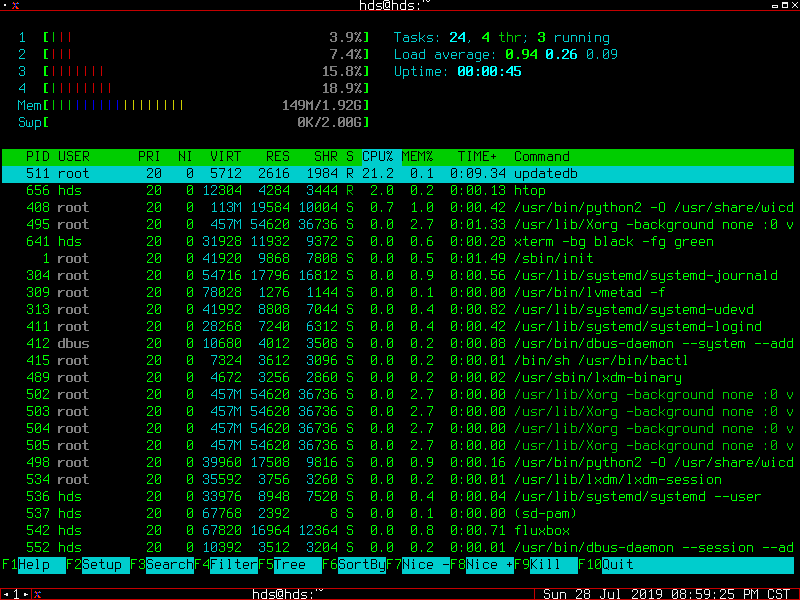Click the next workspace arrow in bottom toolbar

coord(26,594)
